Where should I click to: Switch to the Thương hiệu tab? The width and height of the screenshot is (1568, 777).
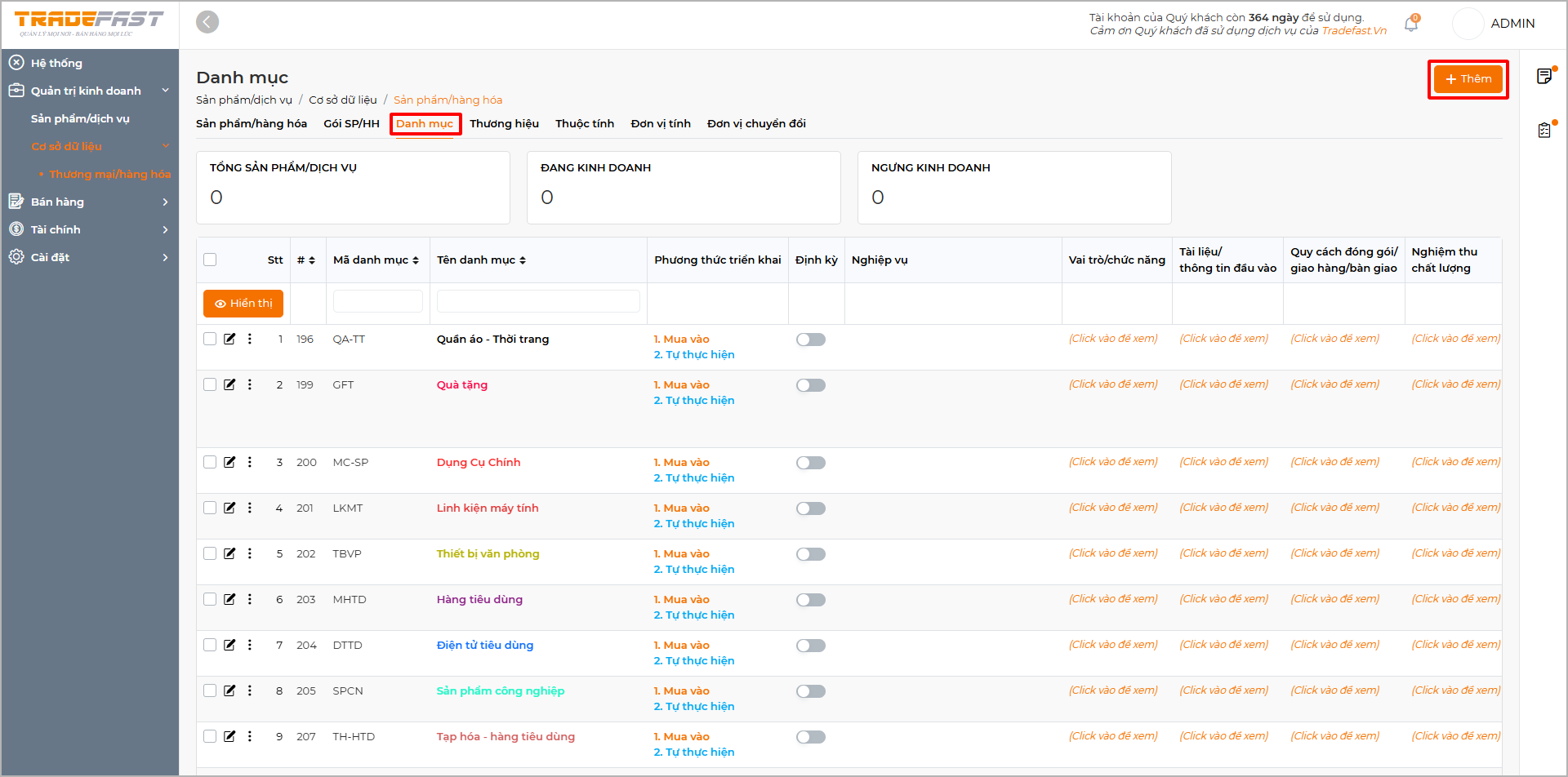pos(504,123)
